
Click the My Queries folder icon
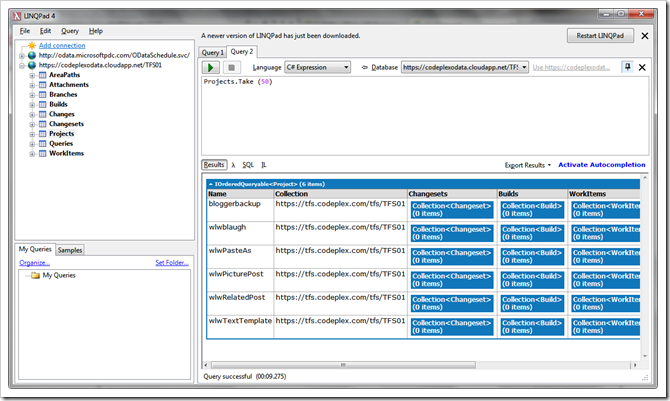[35, 275]
